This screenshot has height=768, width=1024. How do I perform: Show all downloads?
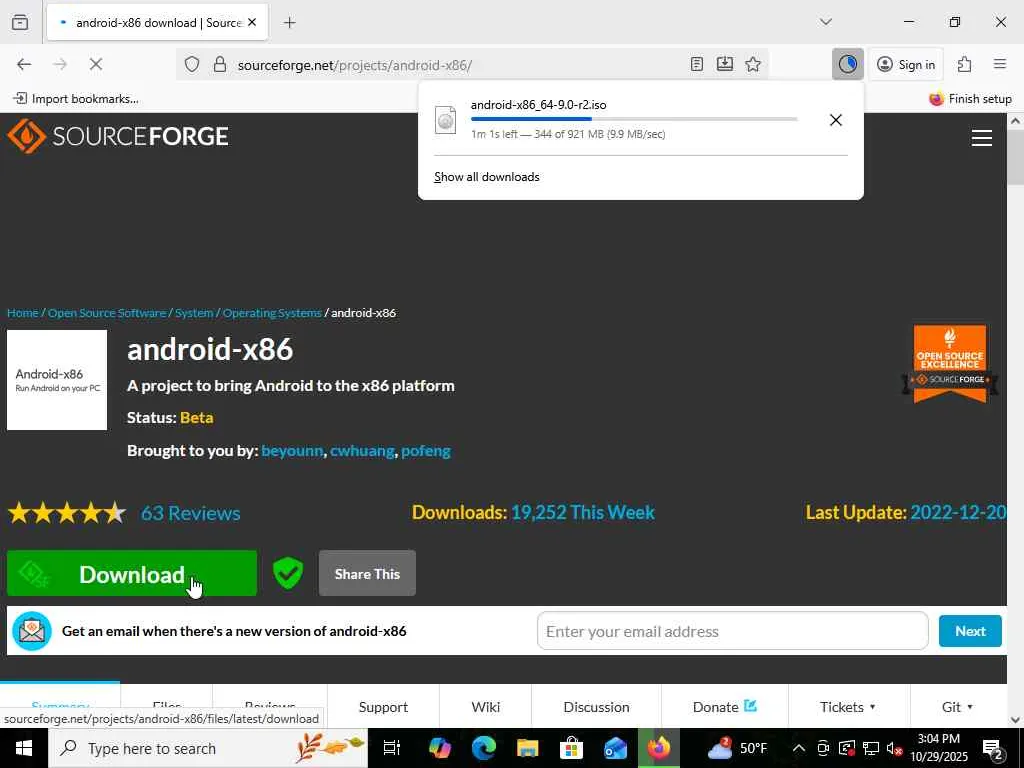click(x=487, y=177)
